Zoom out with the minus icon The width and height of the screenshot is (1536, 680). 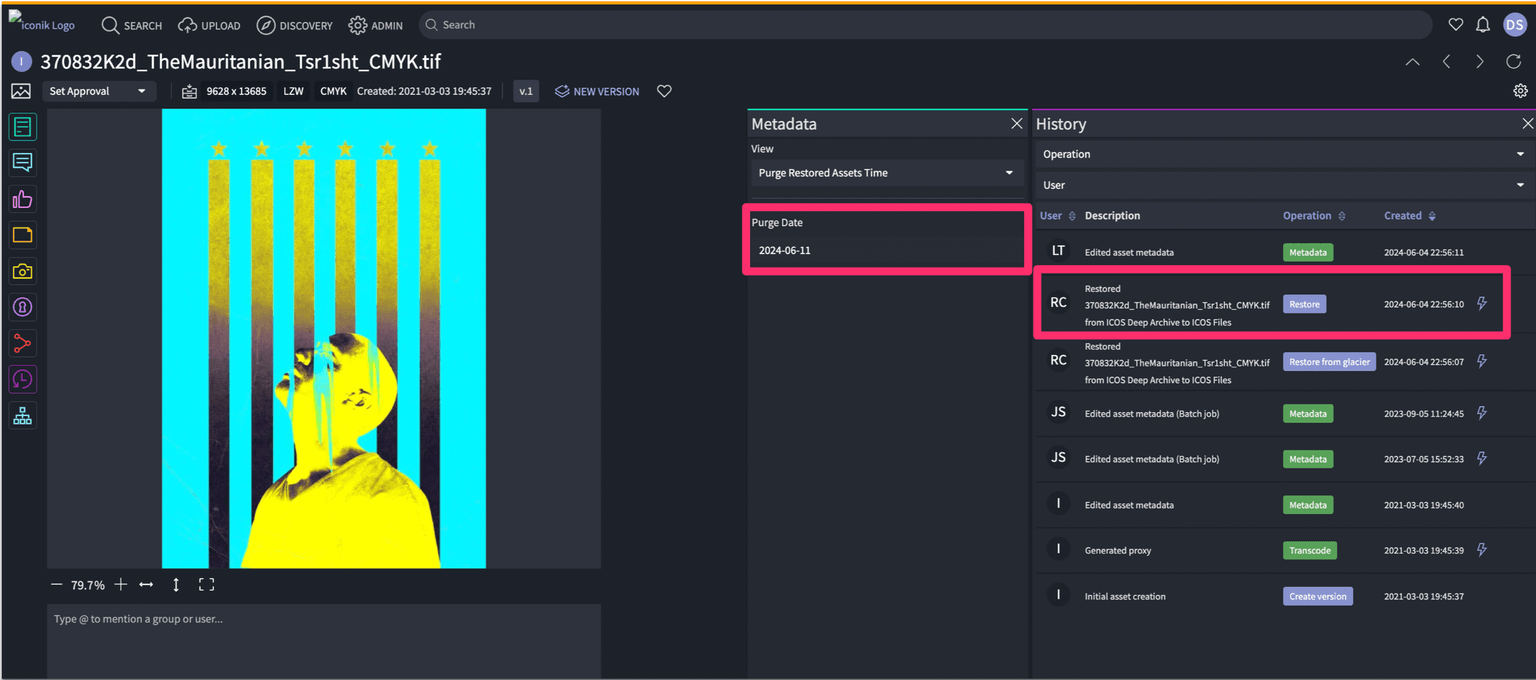(57, 585)
